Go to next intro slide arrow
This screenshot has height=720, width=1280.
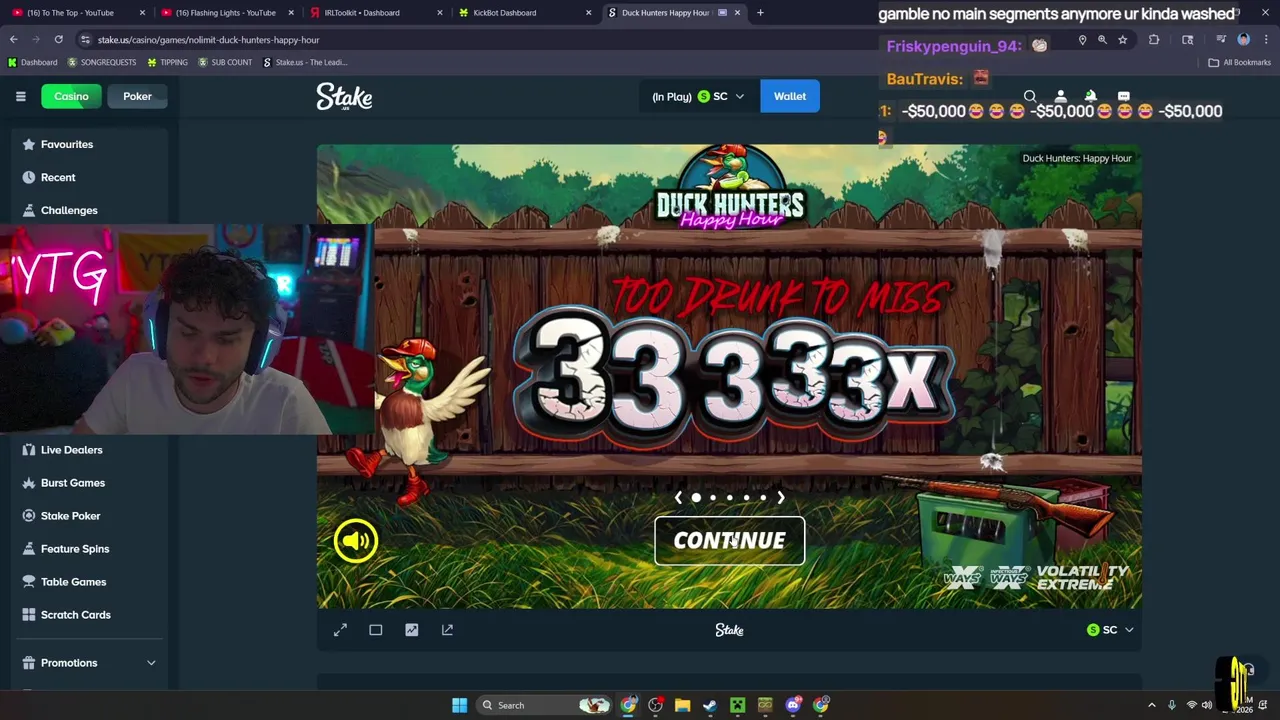[x=781, y=497]
